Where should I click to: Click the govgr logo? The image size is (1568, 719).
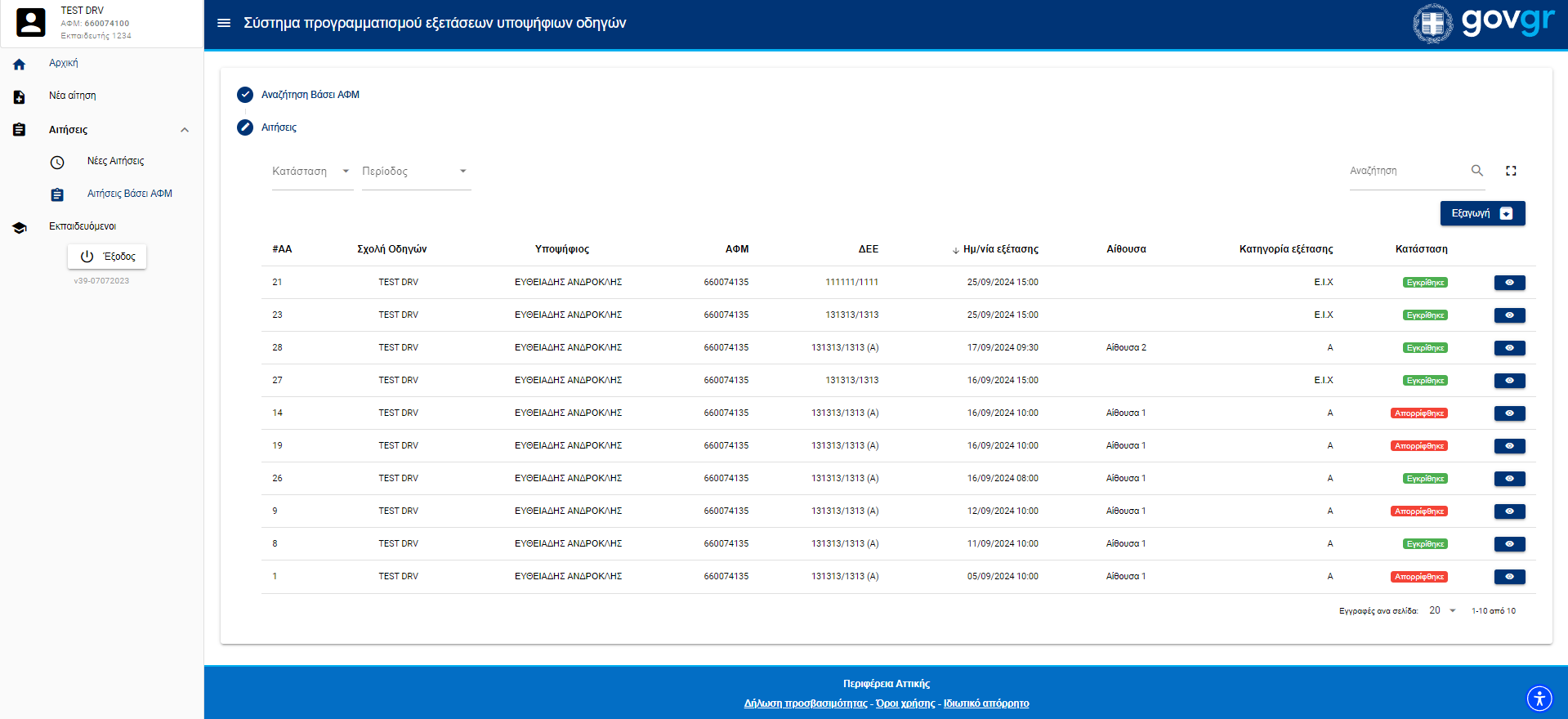[1484, 23]
